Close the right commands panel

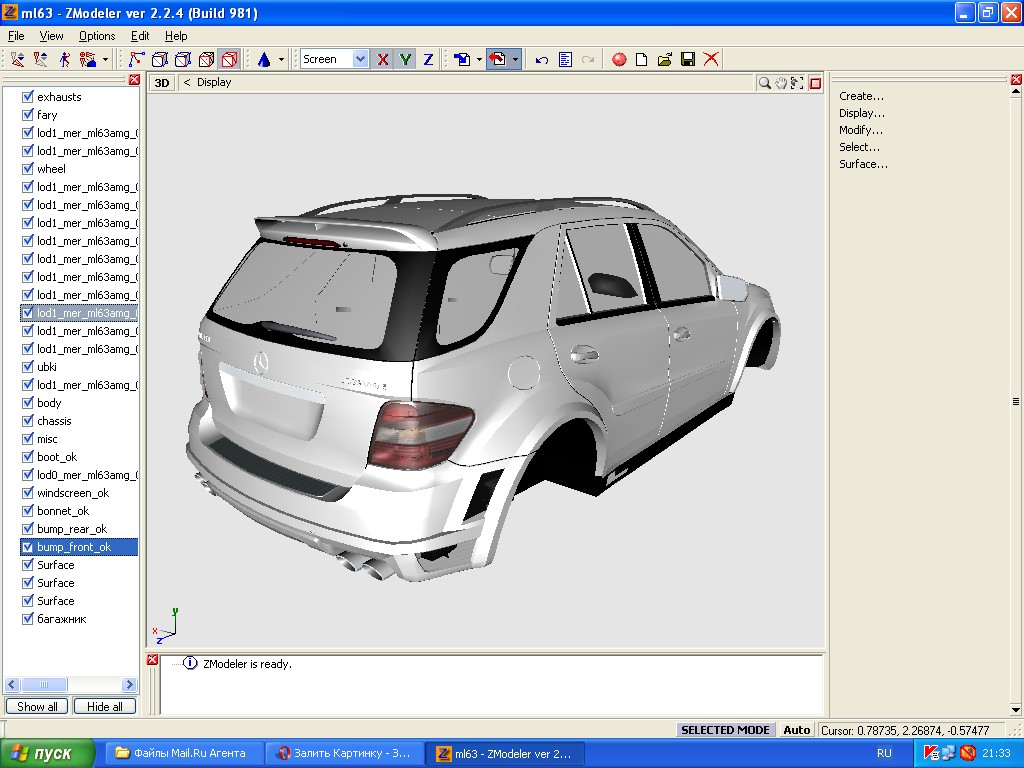click(x=1016, y=80)
